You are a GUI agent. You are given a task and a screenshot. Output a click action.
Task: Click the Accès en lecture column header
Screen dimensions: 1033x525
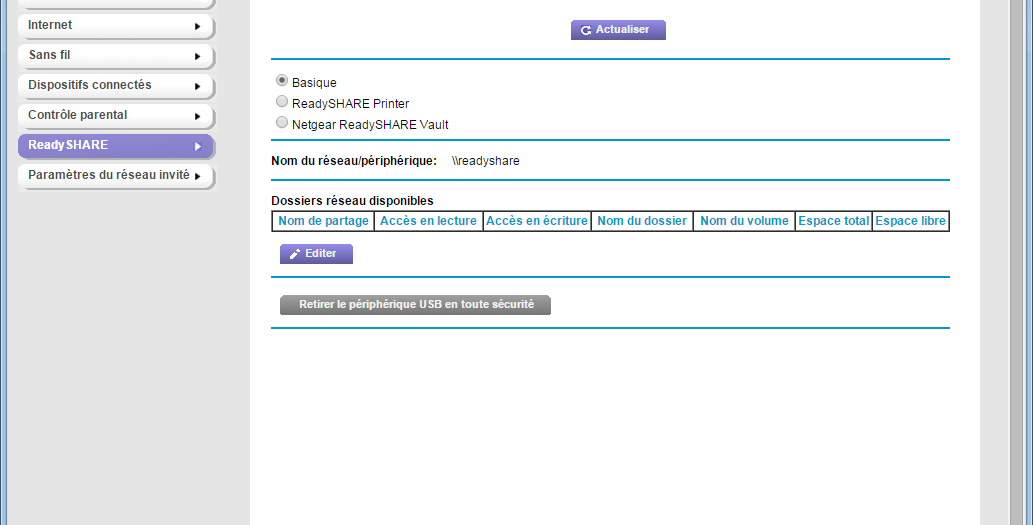428,221
